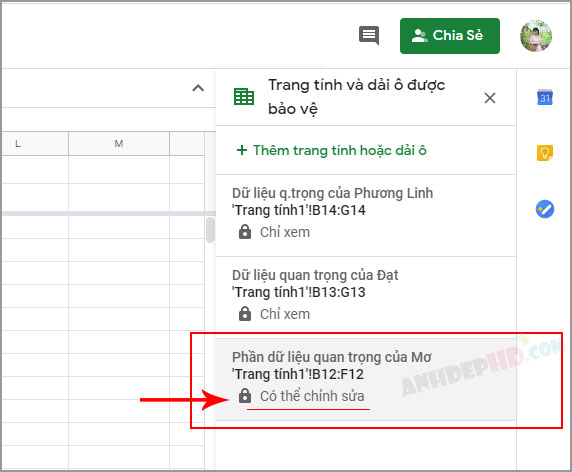This screenshot has height=472, width=572.
Task: Open Google Tasks checkmark icon
Action: tap(545, 209)
